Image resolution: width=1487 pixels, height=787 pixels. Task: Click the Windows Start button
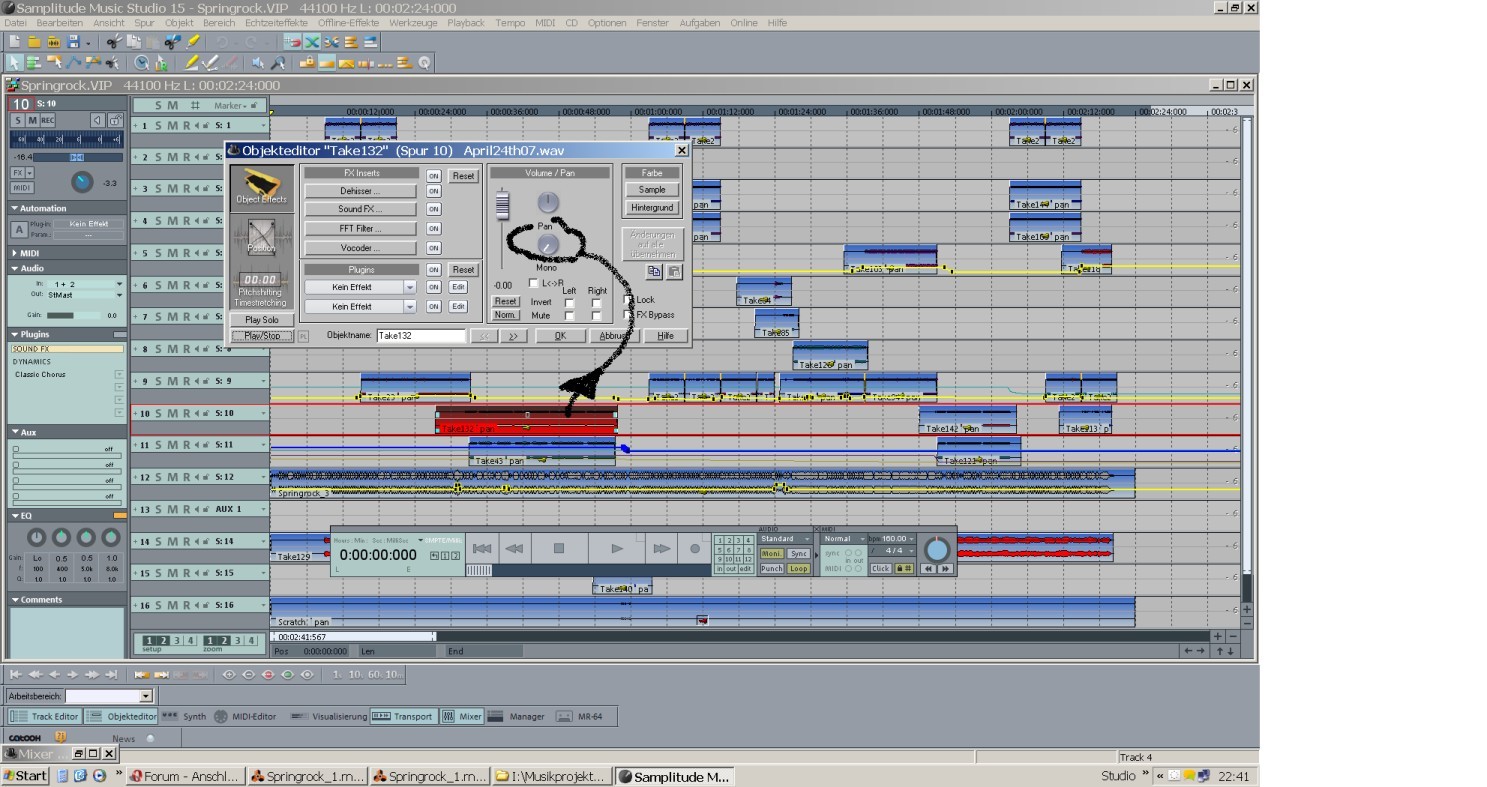click(25, 776)
